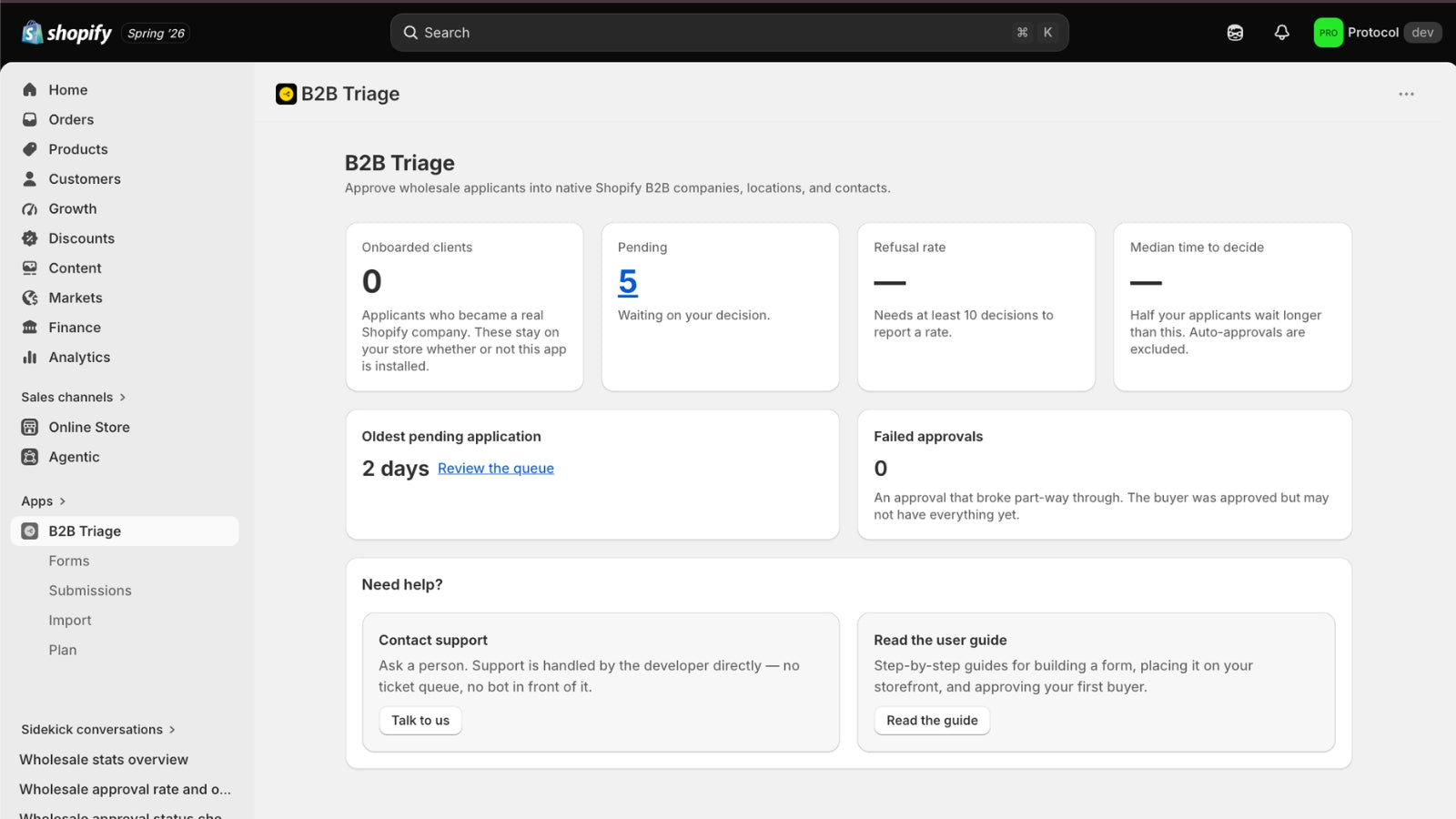Image resolution: width=1456 pixels, height=819 pixels.
Task: Click the Median time to decide label
Action: 1197,248
